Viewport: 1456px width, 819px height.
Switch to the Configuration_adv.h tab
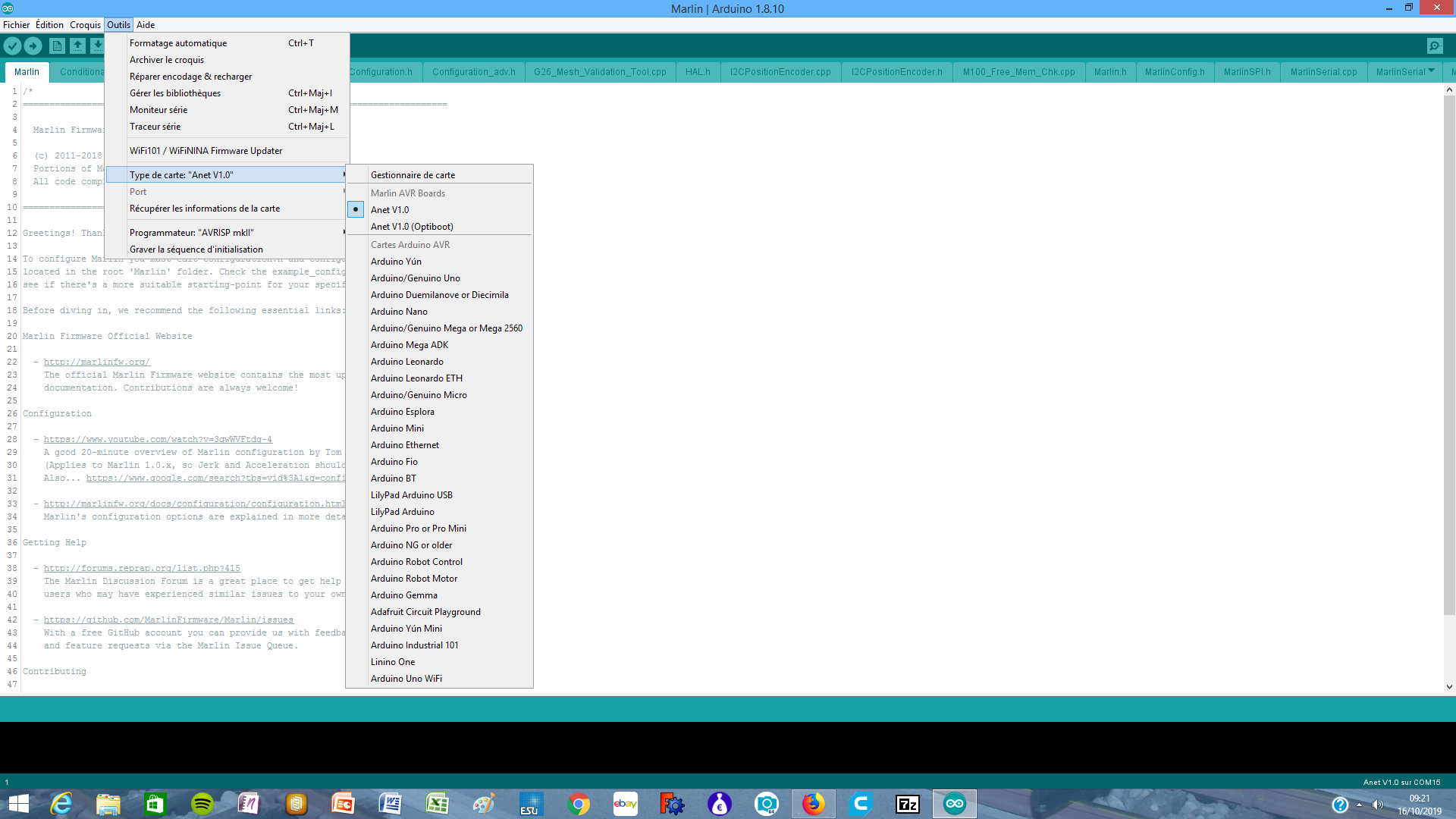coord(473,72)
